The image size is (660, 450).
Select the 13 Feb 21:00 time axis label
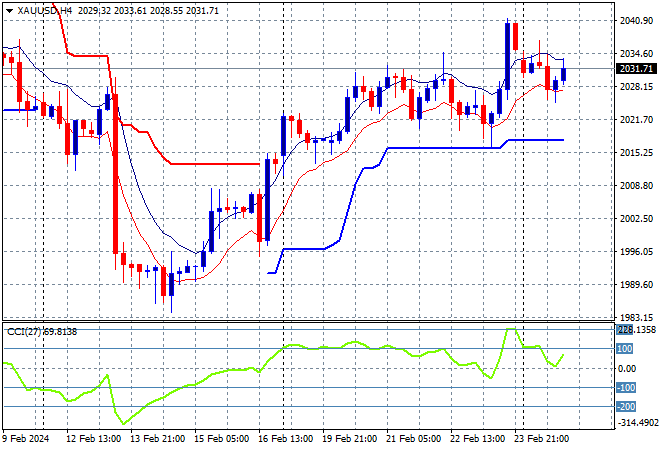point(157,439)
